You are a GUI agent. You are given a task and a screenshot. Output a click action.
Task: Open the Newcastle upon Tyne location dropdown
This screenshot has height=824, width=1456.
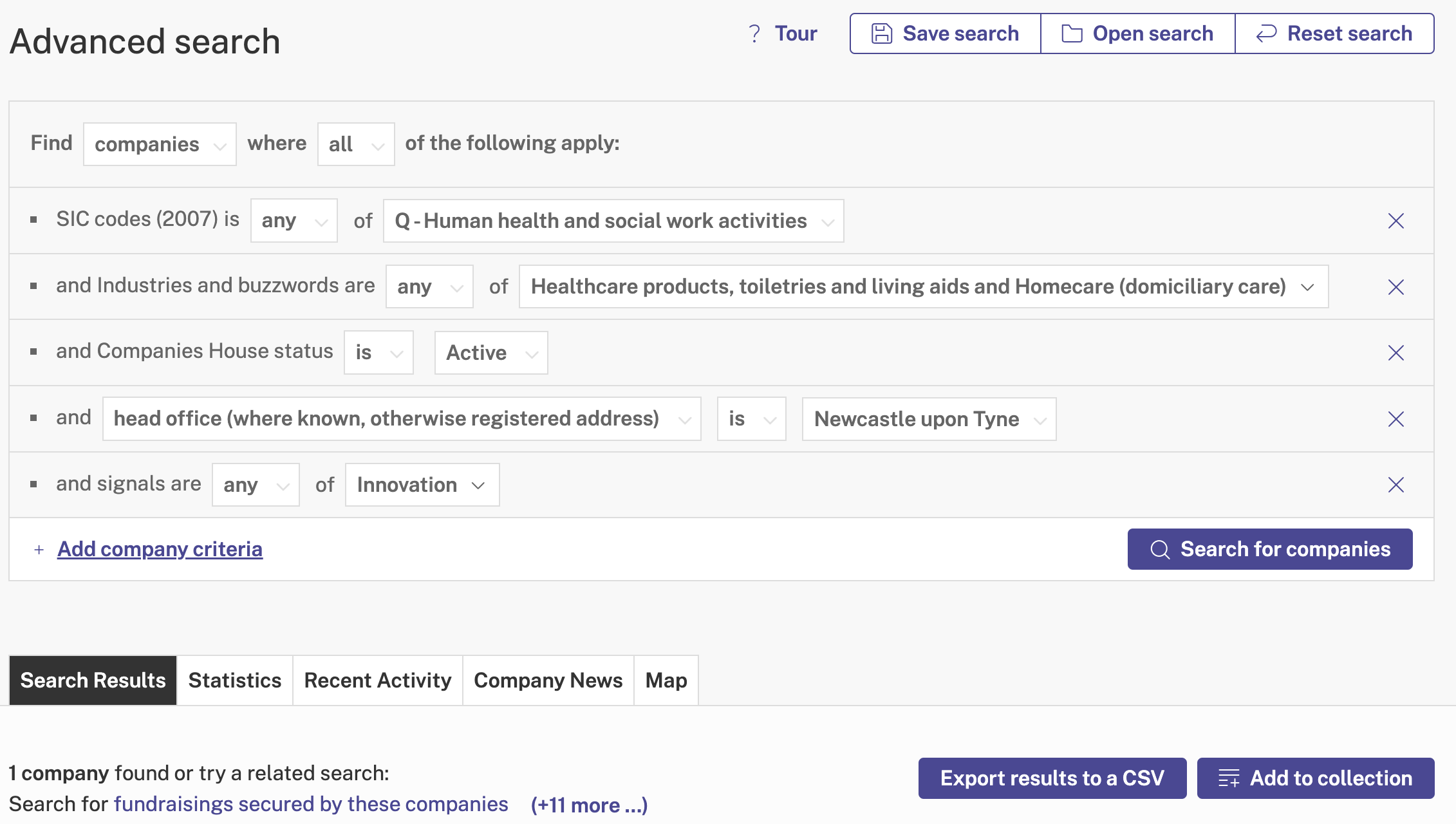[x=929, y=419]
